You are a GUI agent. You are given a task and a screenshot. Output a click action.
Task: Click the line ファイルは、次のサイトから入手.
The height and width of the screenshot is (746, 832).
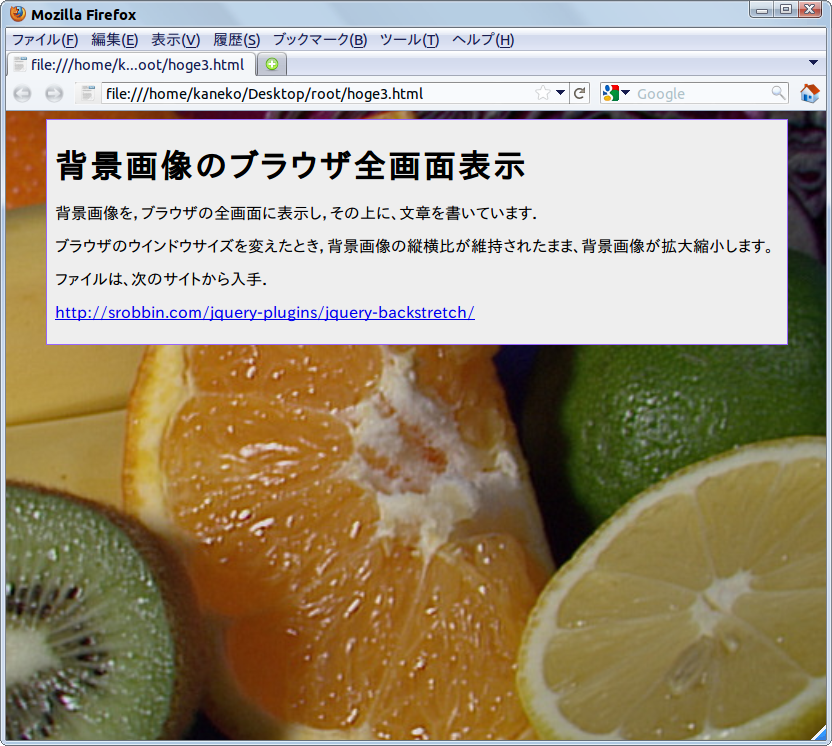tap(161, 279)
